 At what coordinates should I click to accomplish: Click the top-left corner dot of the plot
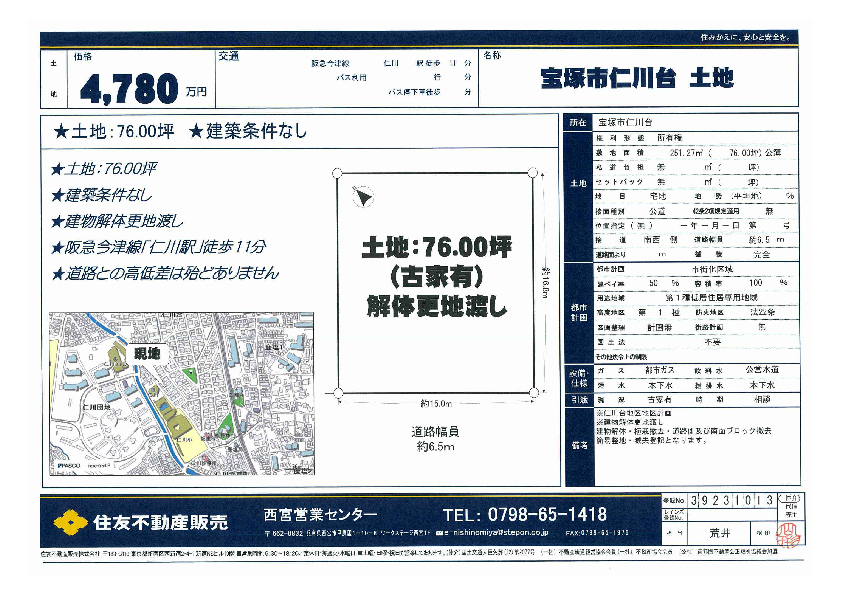[337, 172]
